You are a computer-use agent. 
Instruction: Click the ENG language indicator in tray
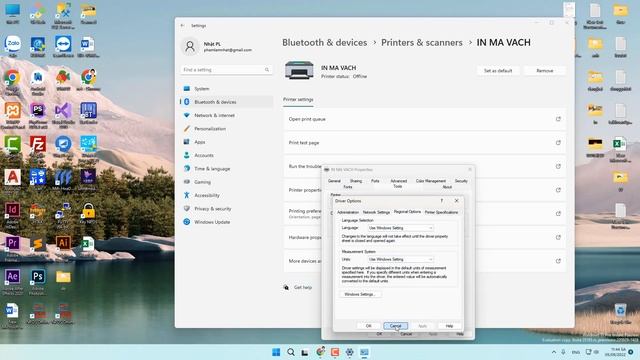[576, 352]
